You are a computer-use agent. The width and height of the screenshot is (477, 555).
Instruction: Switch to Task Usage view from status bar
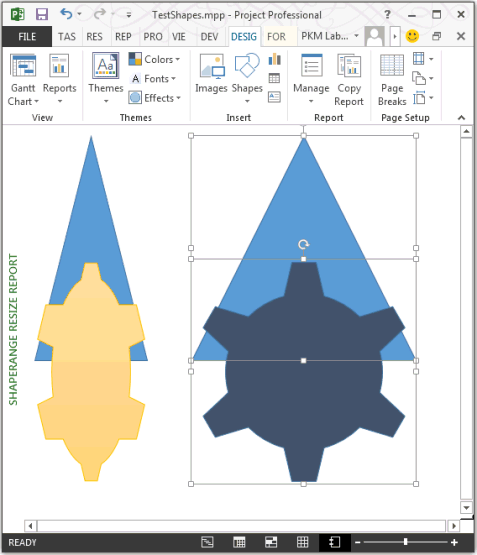tap(239, 542)
